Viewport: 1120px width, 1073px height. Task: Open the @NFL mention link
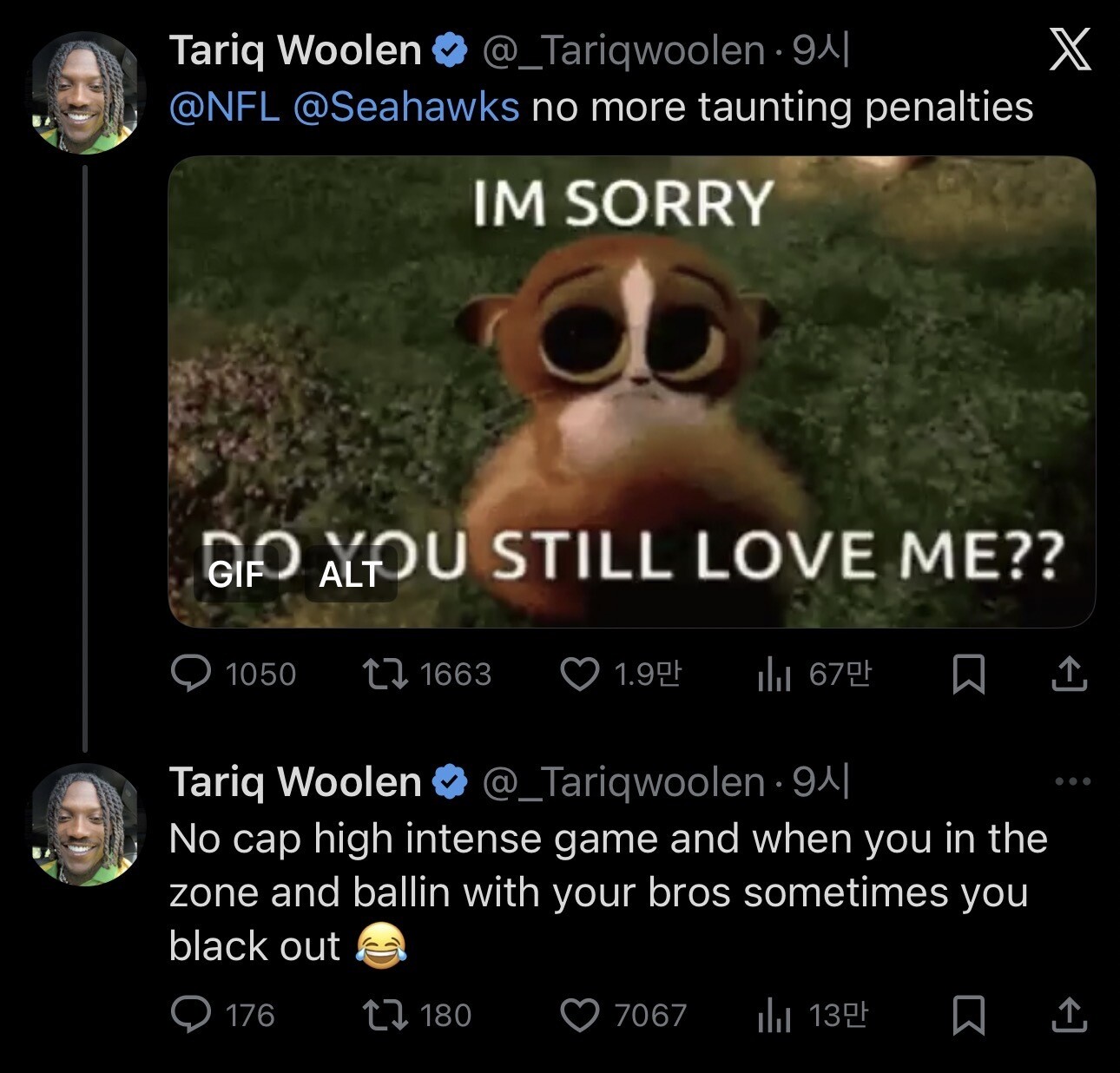tap(224, 108)
